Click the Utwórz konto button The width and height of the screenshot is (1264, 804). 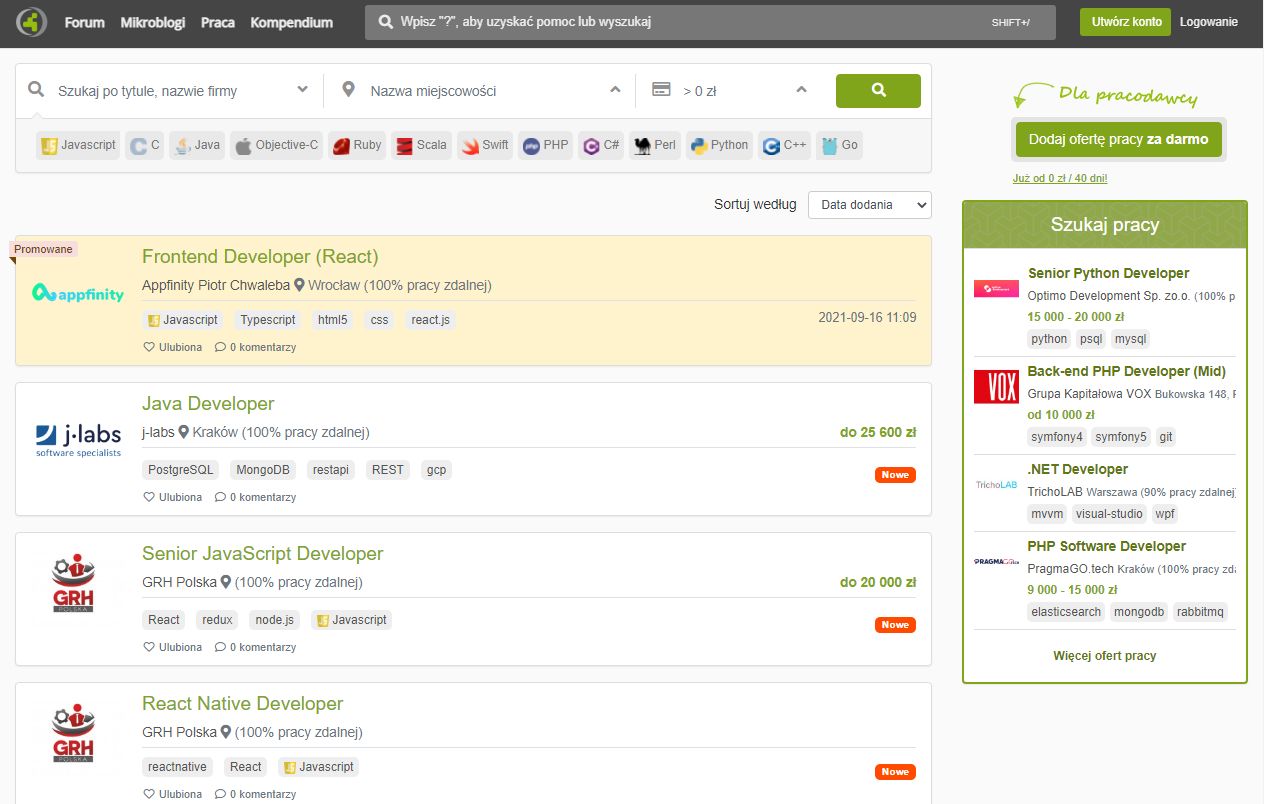[1125, 22]
